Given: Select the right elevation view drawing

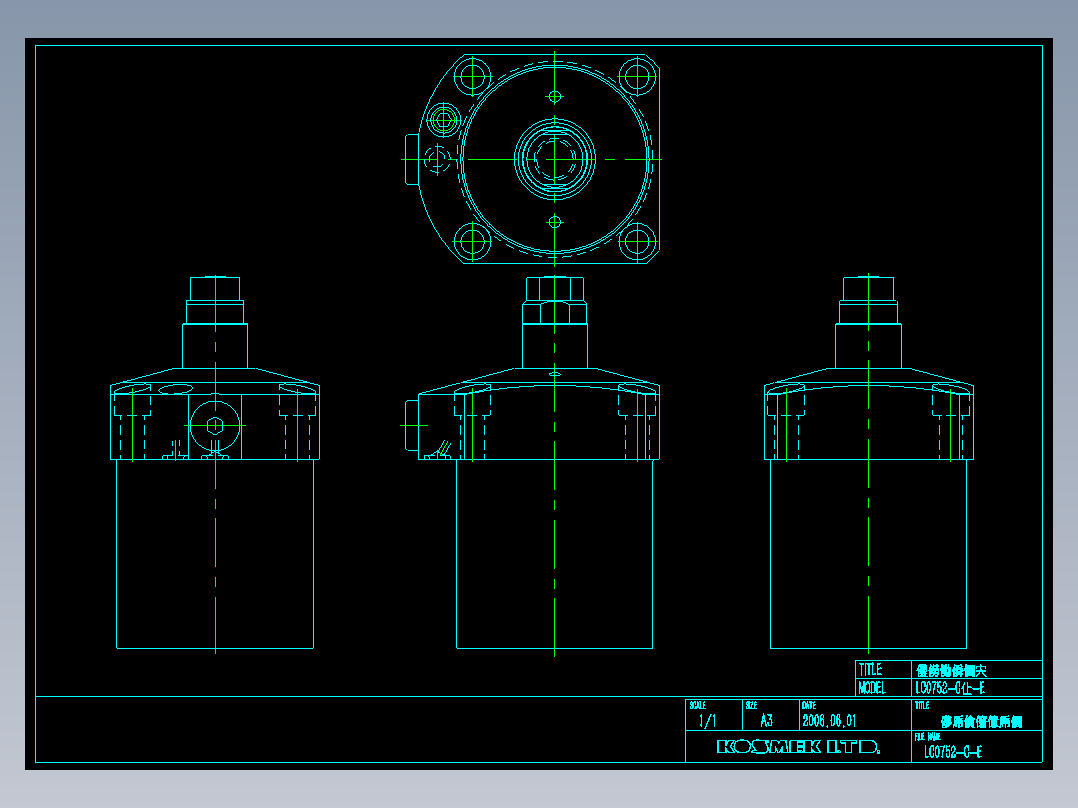Looking at the screenshot, I should pos(869,463).
